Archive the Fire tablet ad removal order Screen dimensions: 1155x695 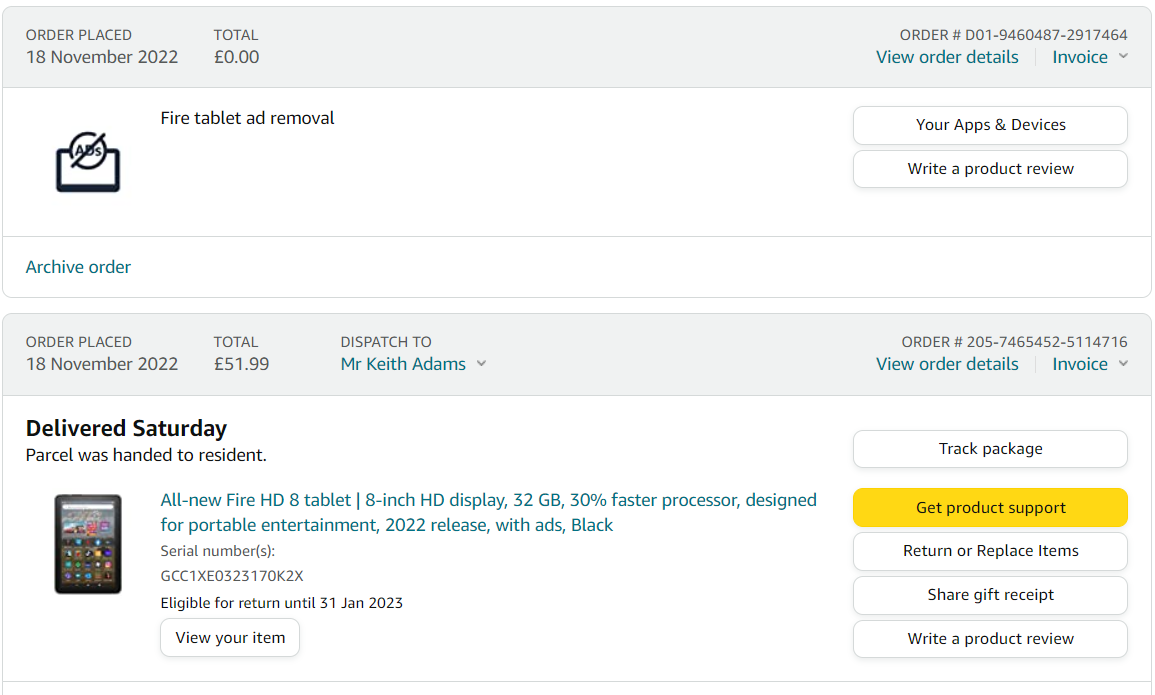pos(78,267)
